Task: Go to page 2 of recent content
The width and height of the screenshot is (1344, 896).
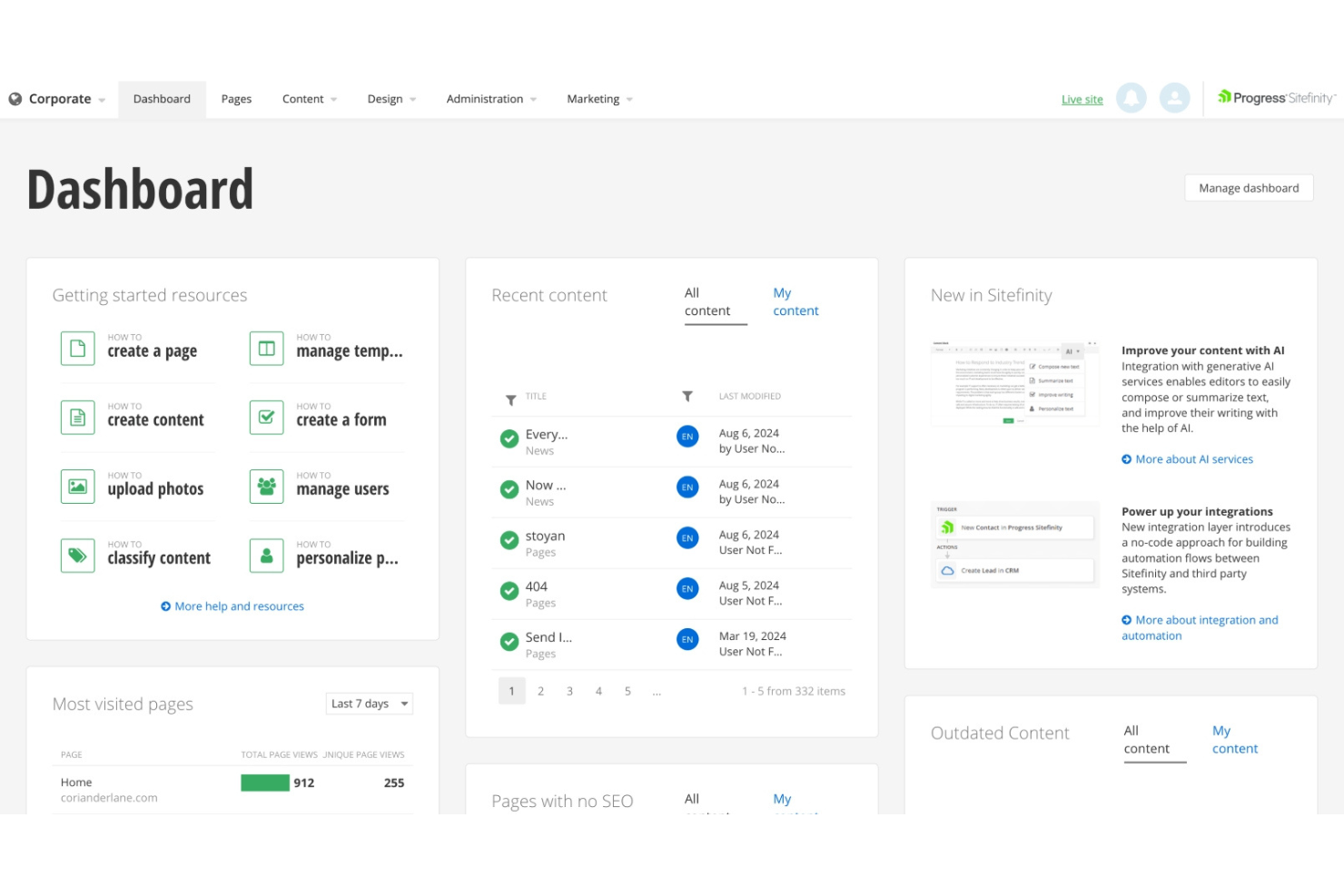Action: point(541,692)
